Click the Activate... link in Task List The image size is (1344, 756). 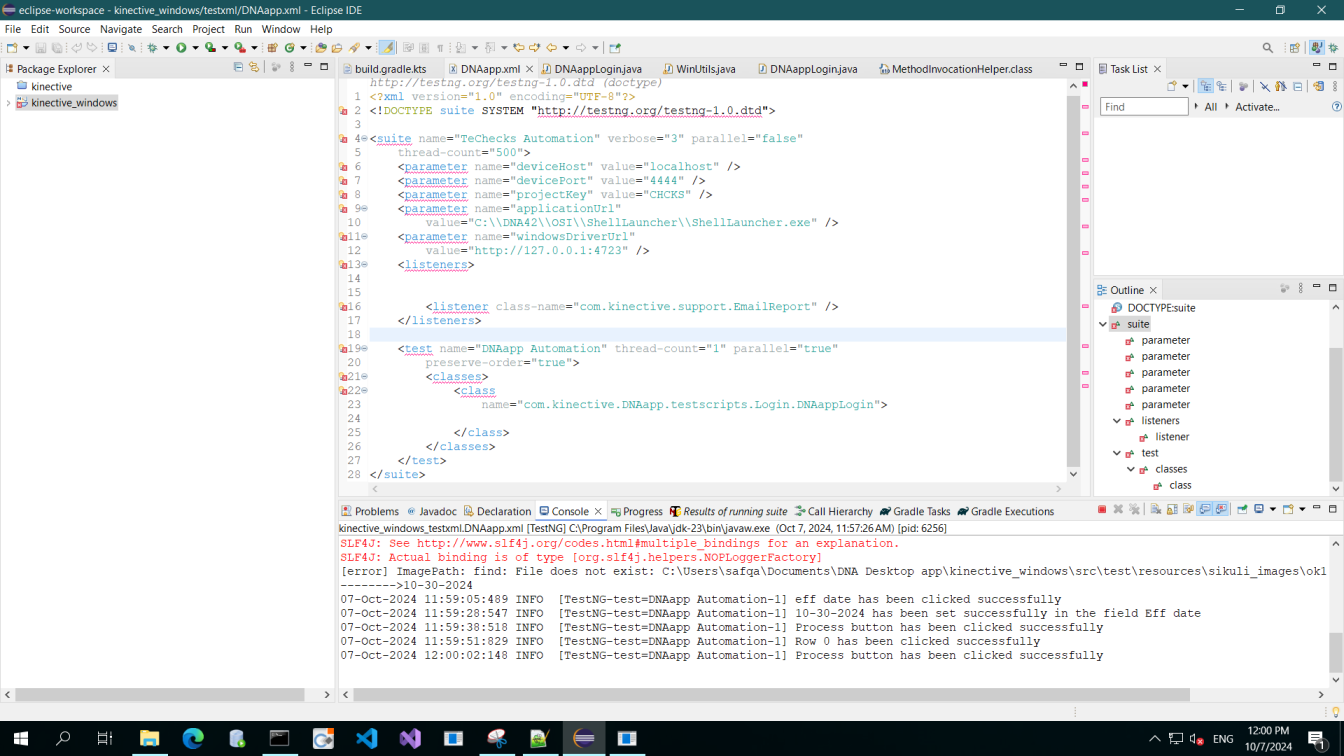pos(1256,107)
